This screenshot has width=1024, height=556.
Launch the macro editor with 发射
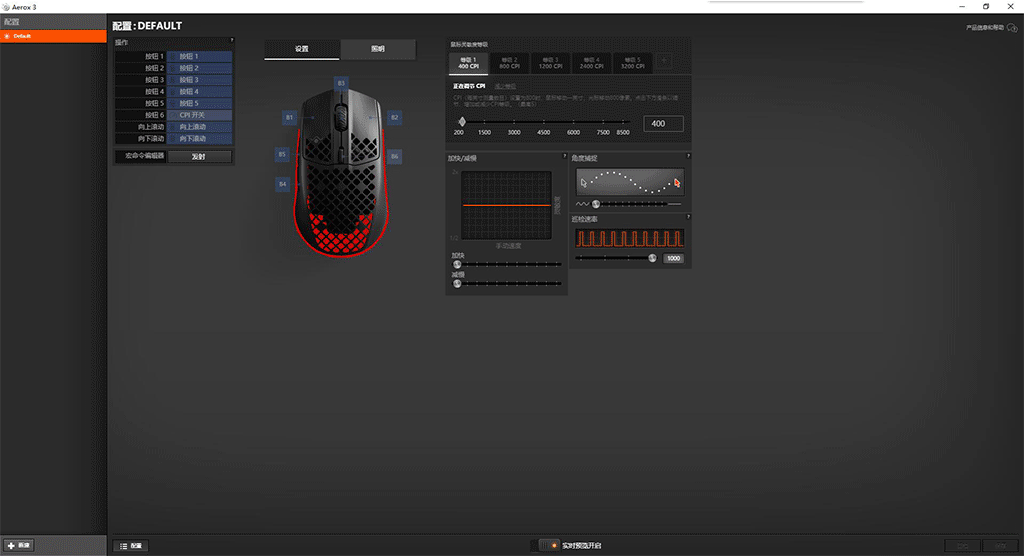199,156
